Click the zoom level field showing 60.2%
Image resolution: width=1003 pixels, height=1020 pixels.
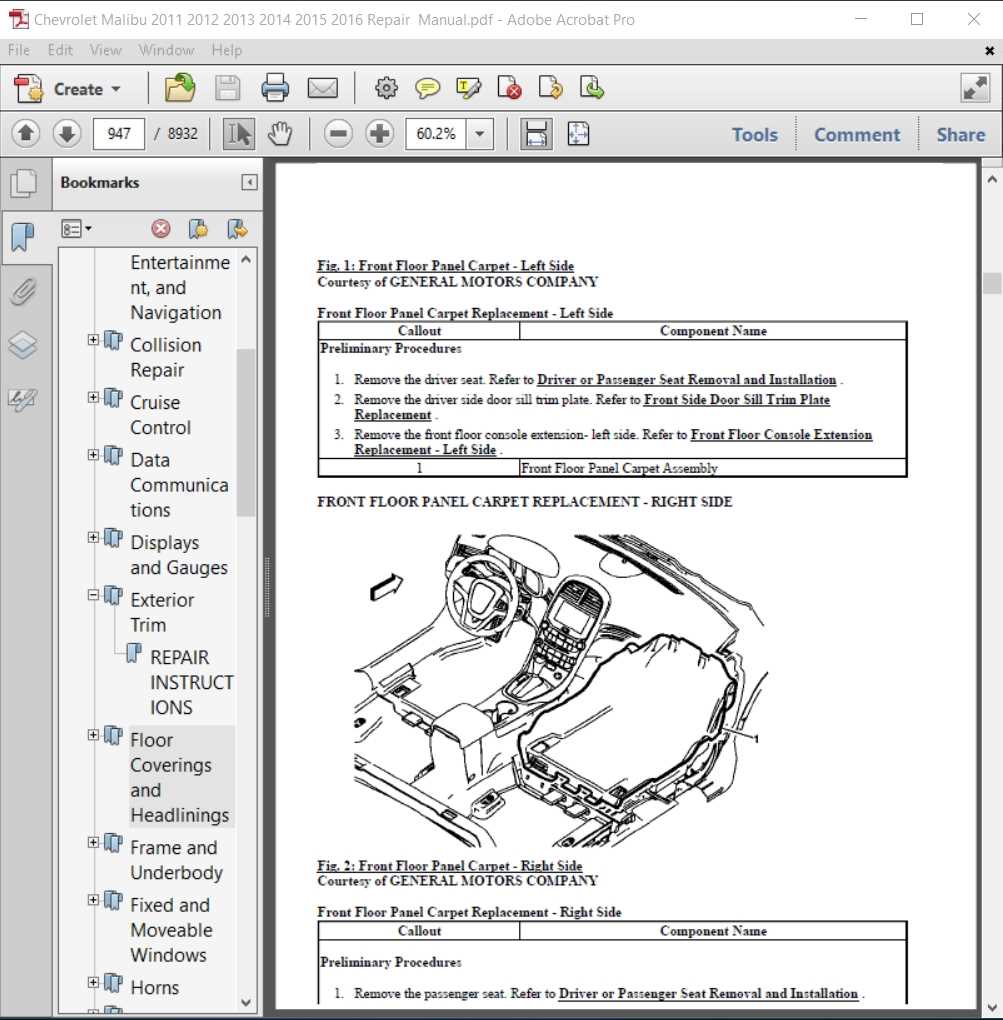(x=436, y=134)
